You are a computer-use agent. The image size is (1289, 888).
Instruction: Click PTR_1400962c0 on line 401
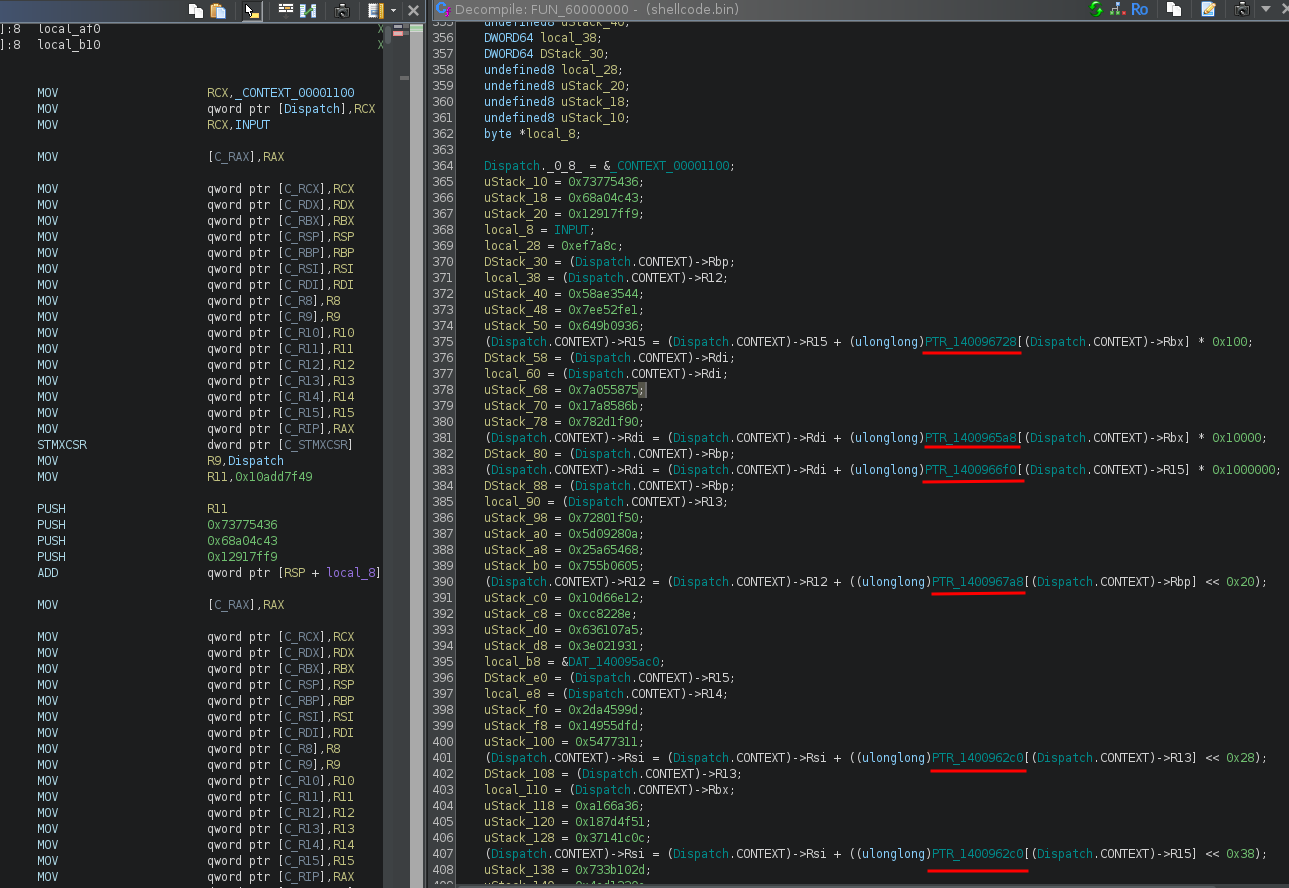coord(978,758)
